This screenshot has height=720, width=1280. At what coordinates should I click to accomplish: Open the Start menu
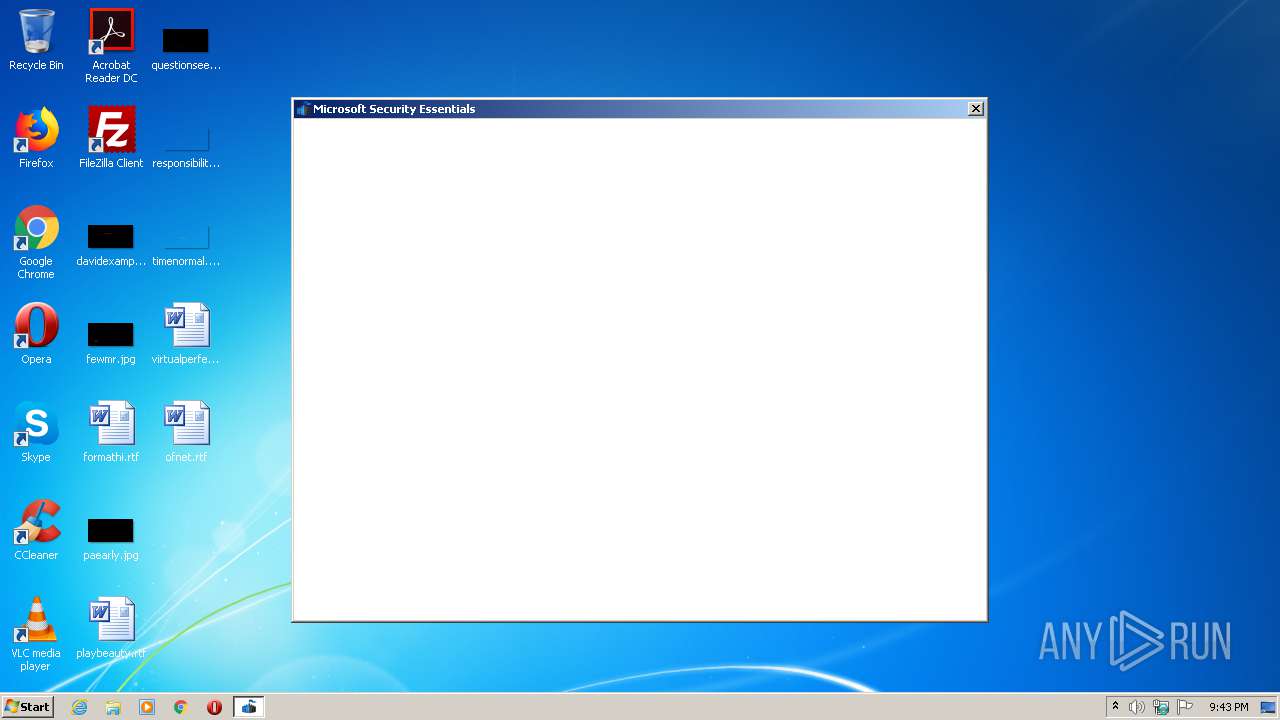tap(28, 707)
